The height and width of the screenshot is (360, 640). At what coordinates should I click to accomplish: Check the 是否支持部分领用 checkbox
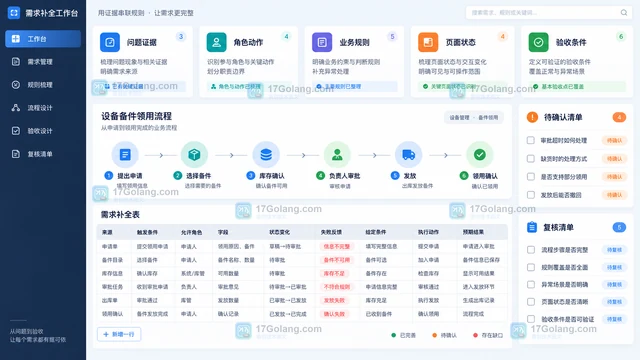[x=531, y=177]
